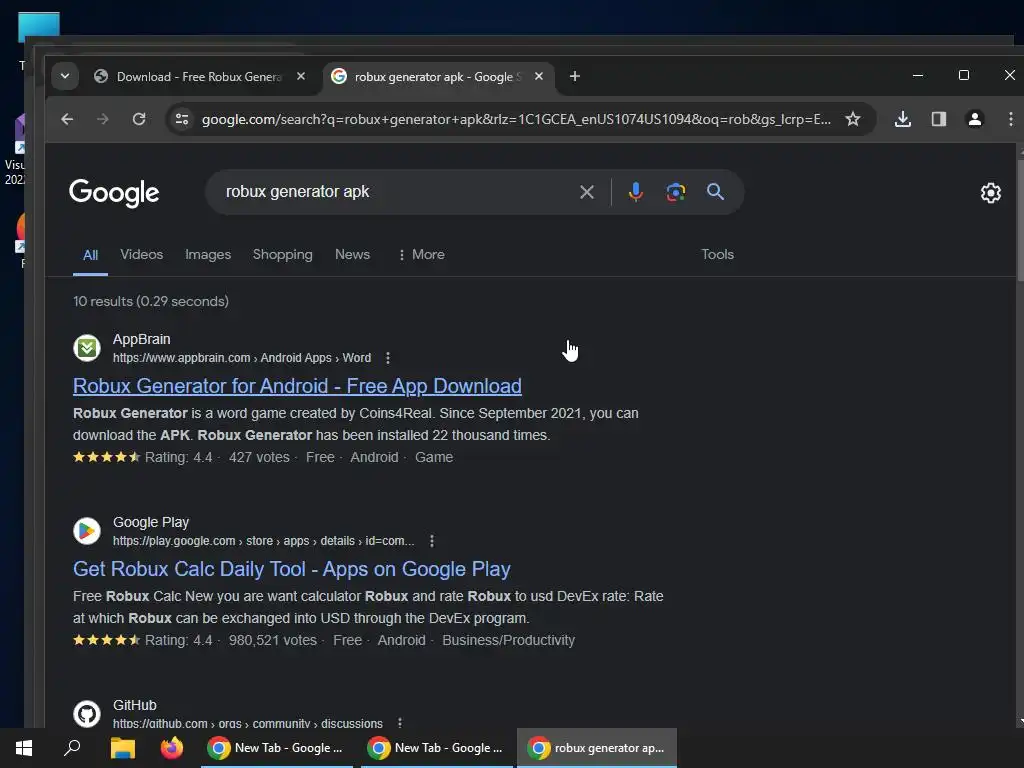1024x768 pixels.
Task: Bookmark this page with the star icon
Action: [852, 119]
